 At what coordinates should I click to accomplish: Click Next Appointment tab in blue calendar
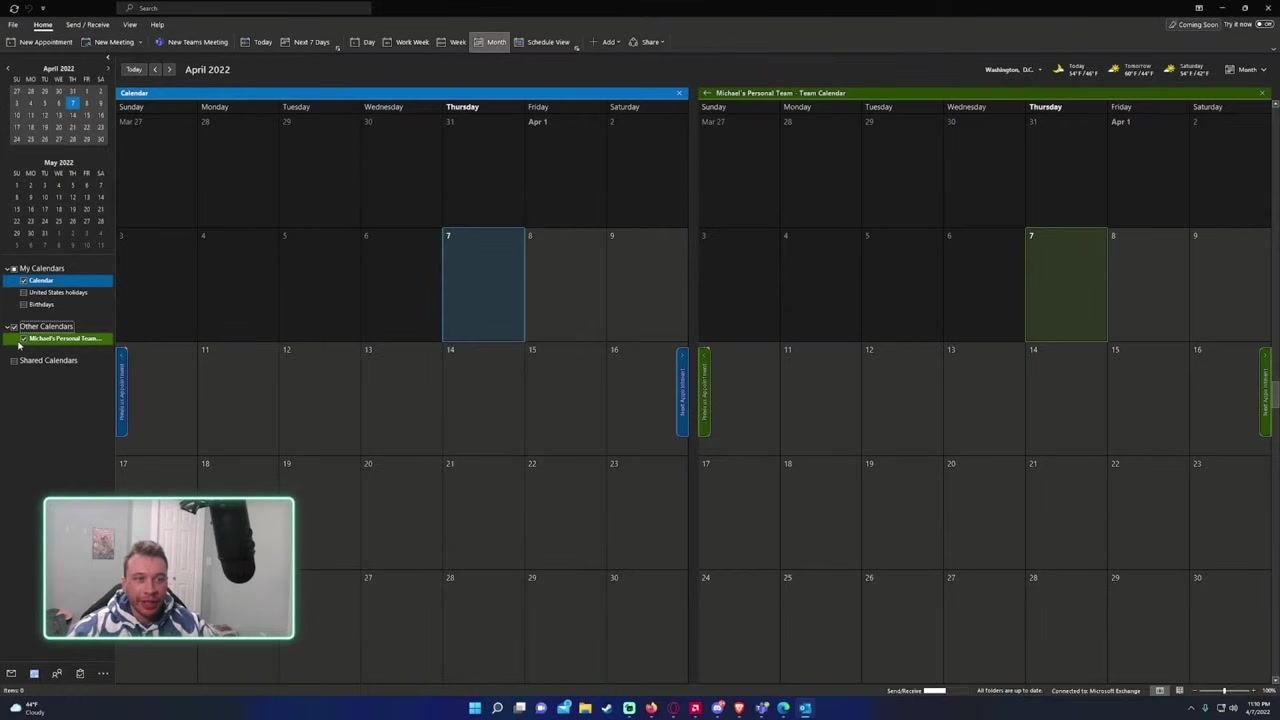(x=683, y=391)
